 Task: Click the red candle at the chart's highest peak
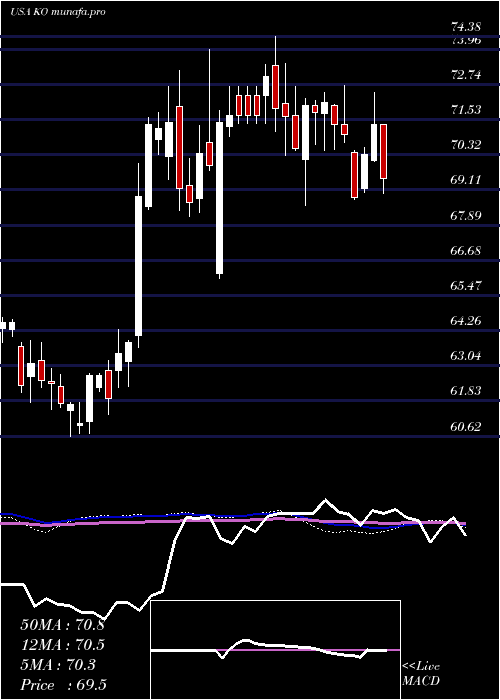[x=275, y=87]
